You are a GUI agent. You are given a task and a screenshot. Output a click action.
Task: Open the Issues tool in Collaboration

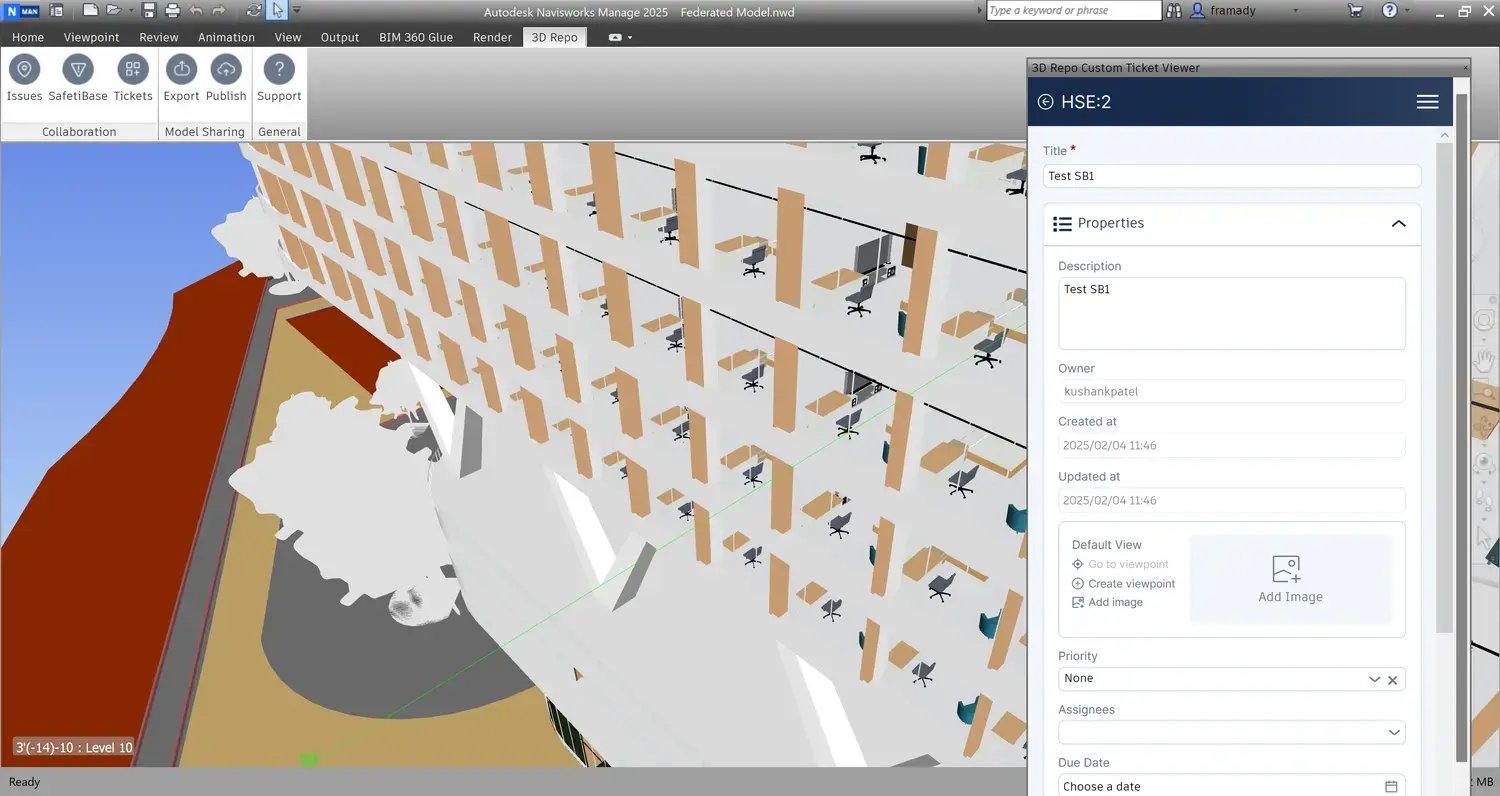click(x=24, y=79)
